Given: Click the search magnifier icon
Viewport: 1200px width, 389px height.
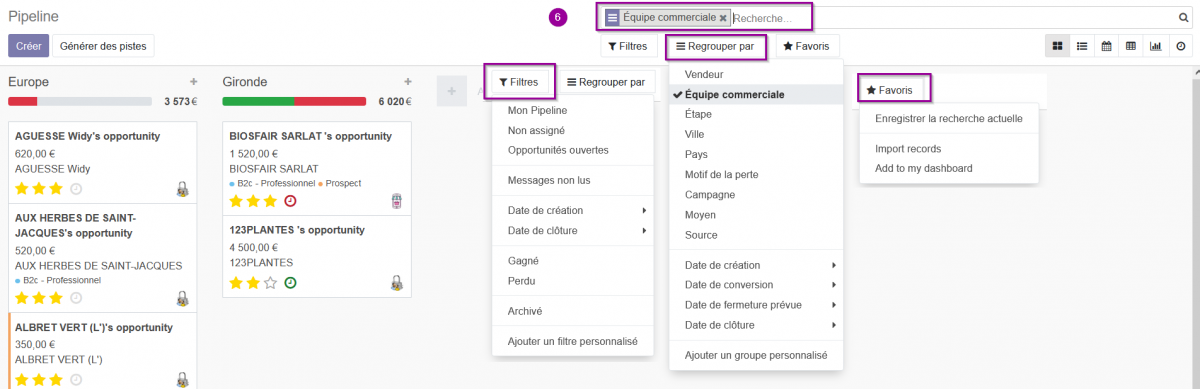Looking at the screenshot, I should pos(1183,17).
